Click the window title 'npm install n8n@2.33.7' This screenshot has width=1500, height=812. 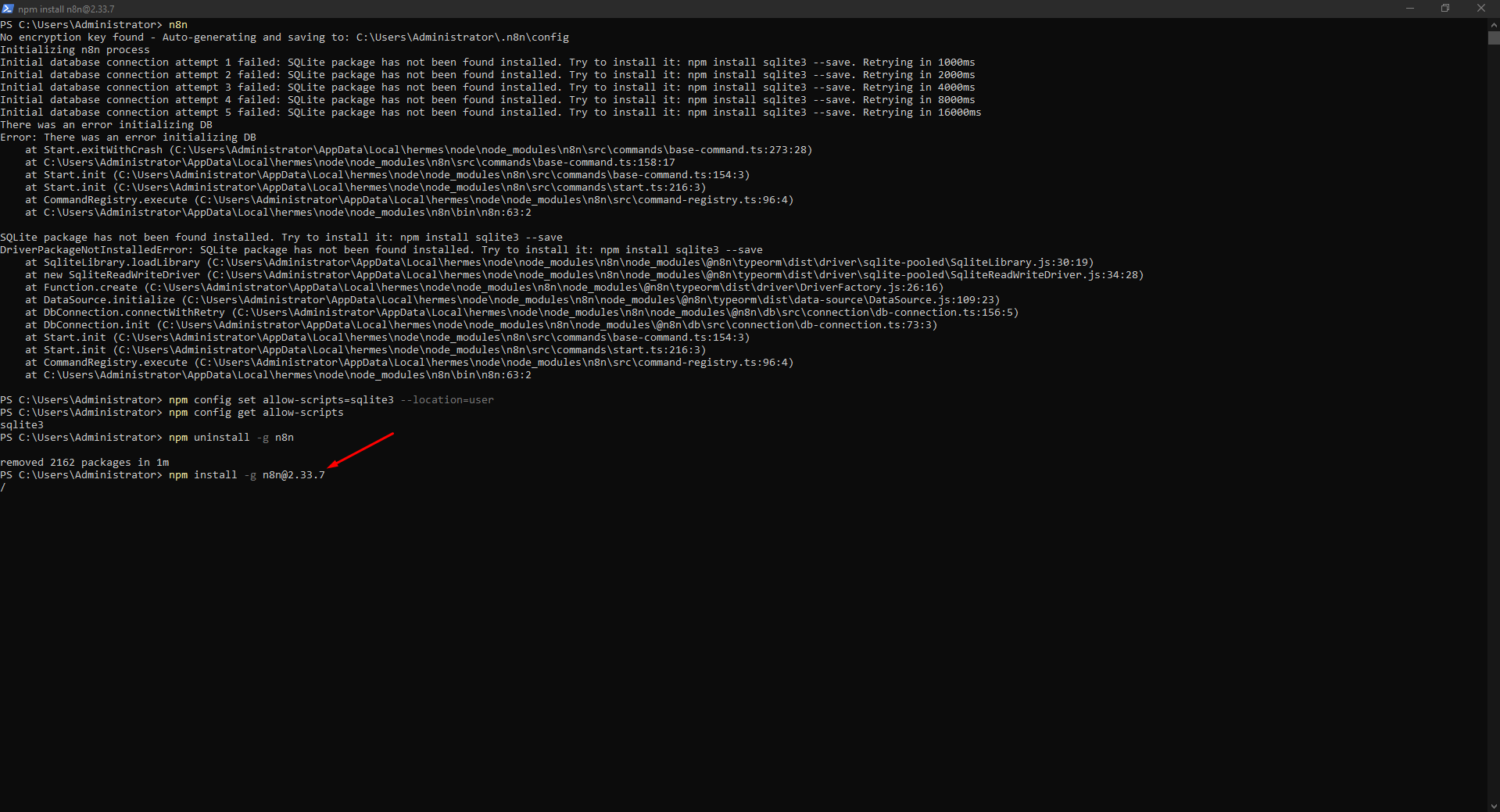click(x=66, y=9)
